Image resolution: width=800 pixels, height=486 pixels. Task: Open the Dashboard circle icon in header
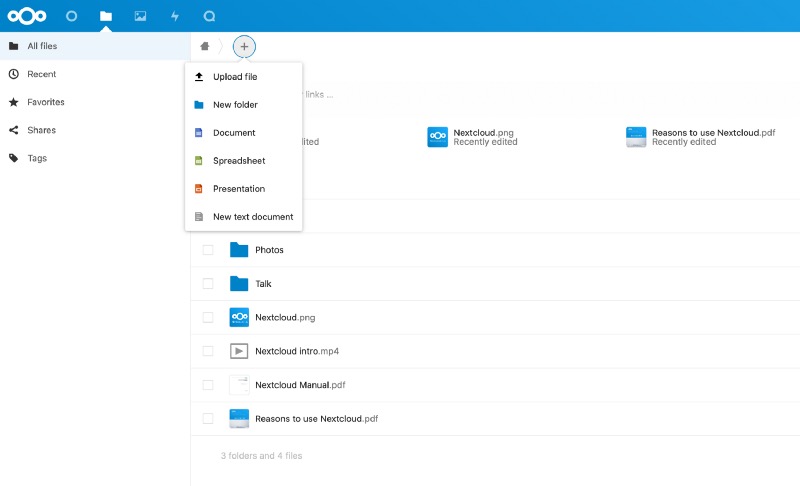[71, 16]
